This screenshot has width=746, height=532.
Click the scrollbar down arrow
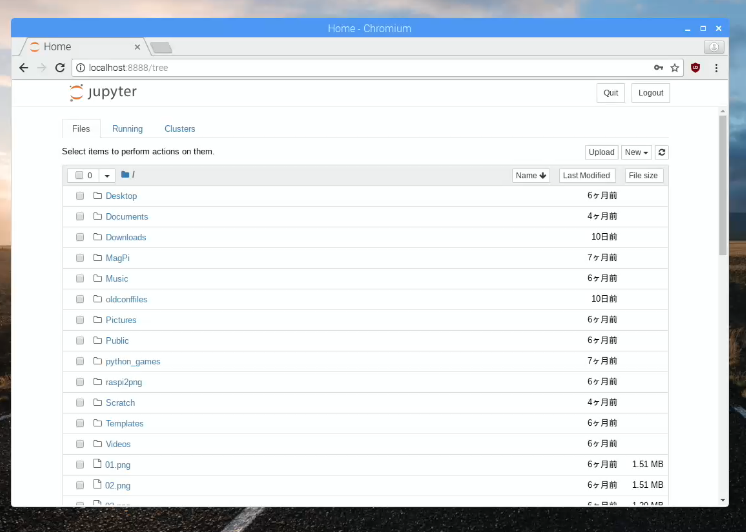(723, 500)
